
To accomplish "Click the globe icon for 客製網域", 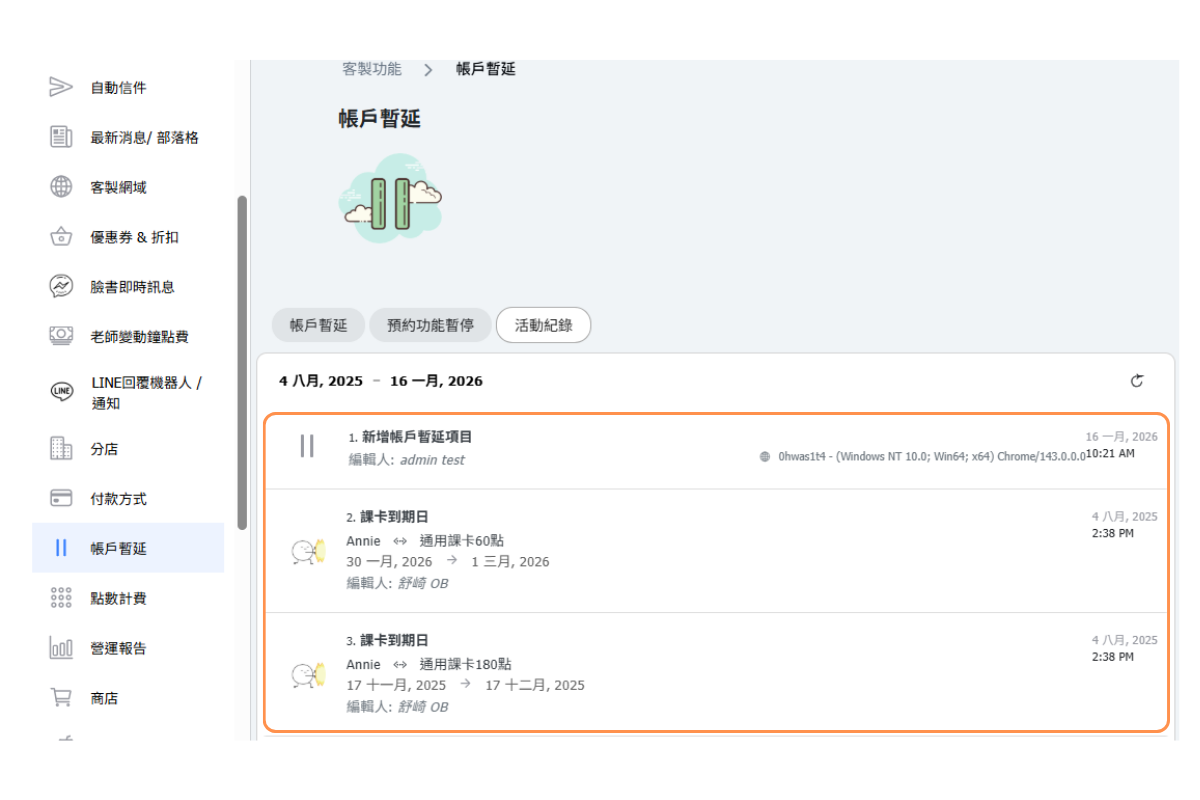I will pyautogui.click(x=61, y=187).
